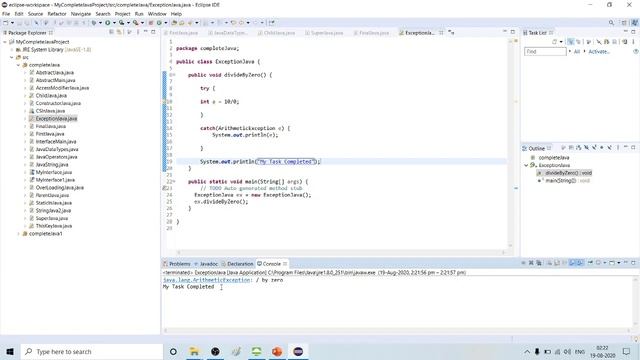Click the Eclipse icon in the taskbar
Viewport: 640px width, 360px height.
coord(298,351)
